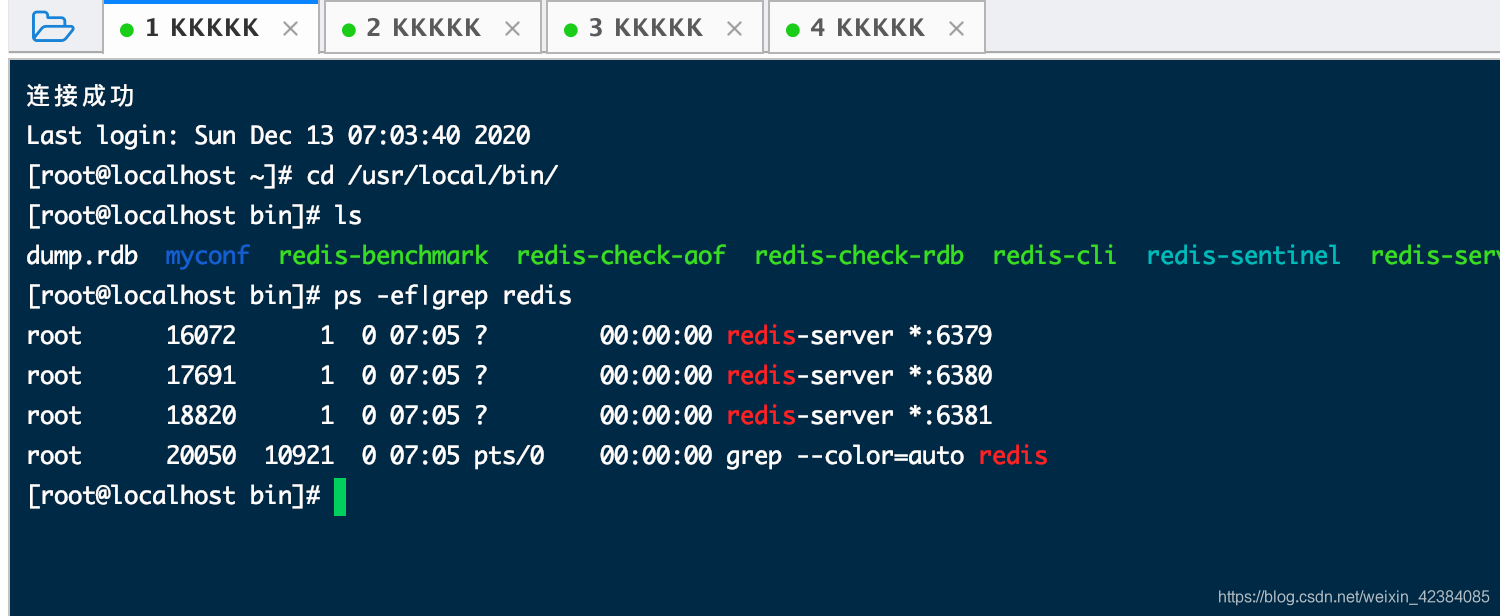Click redis-server *:6379 entry
Screen dimensions: 1500x616
click(x=860, y=336)
